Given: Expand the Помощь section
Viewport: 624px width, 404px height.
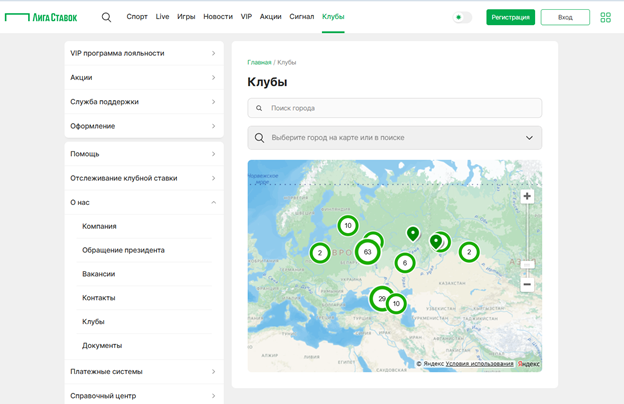Looking at the screenshot, I should tap(144, 154).
